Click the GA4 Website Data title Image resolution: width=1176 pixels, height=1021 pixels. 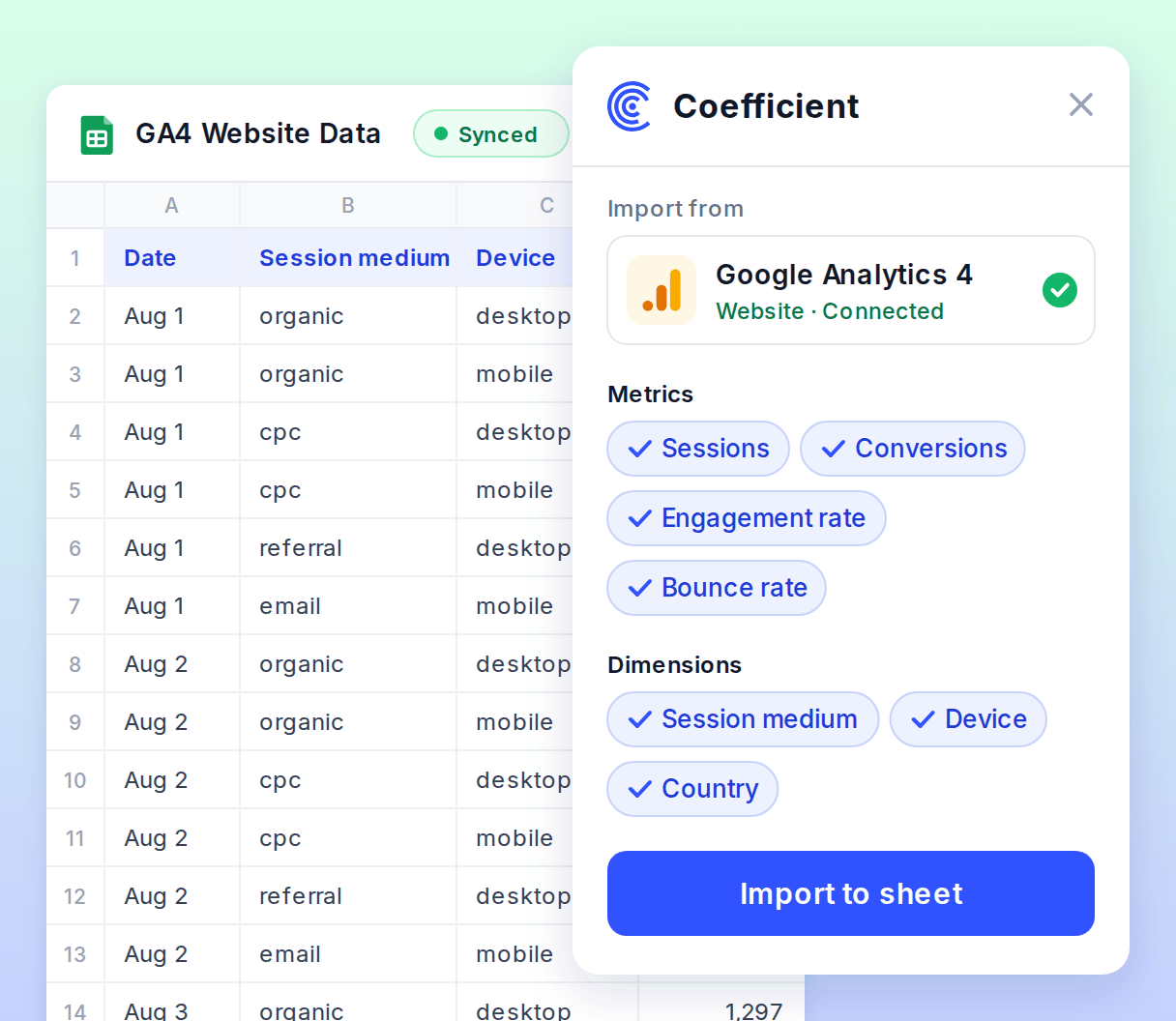[x=258, y=133]
